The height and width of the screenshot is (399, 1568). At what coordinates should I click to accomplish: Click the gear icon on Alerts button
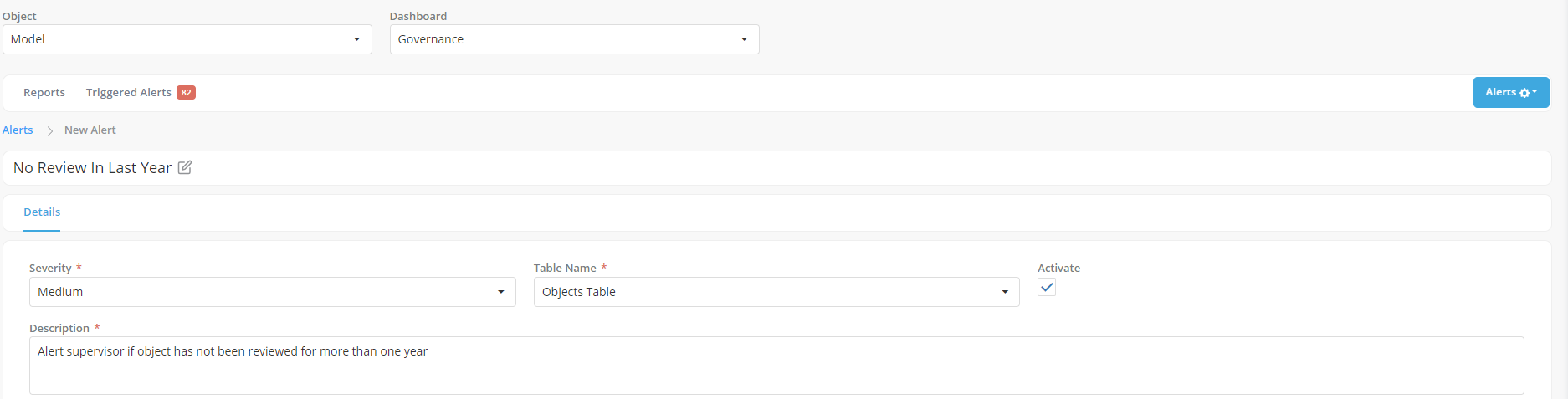[x=1524, y=93]
